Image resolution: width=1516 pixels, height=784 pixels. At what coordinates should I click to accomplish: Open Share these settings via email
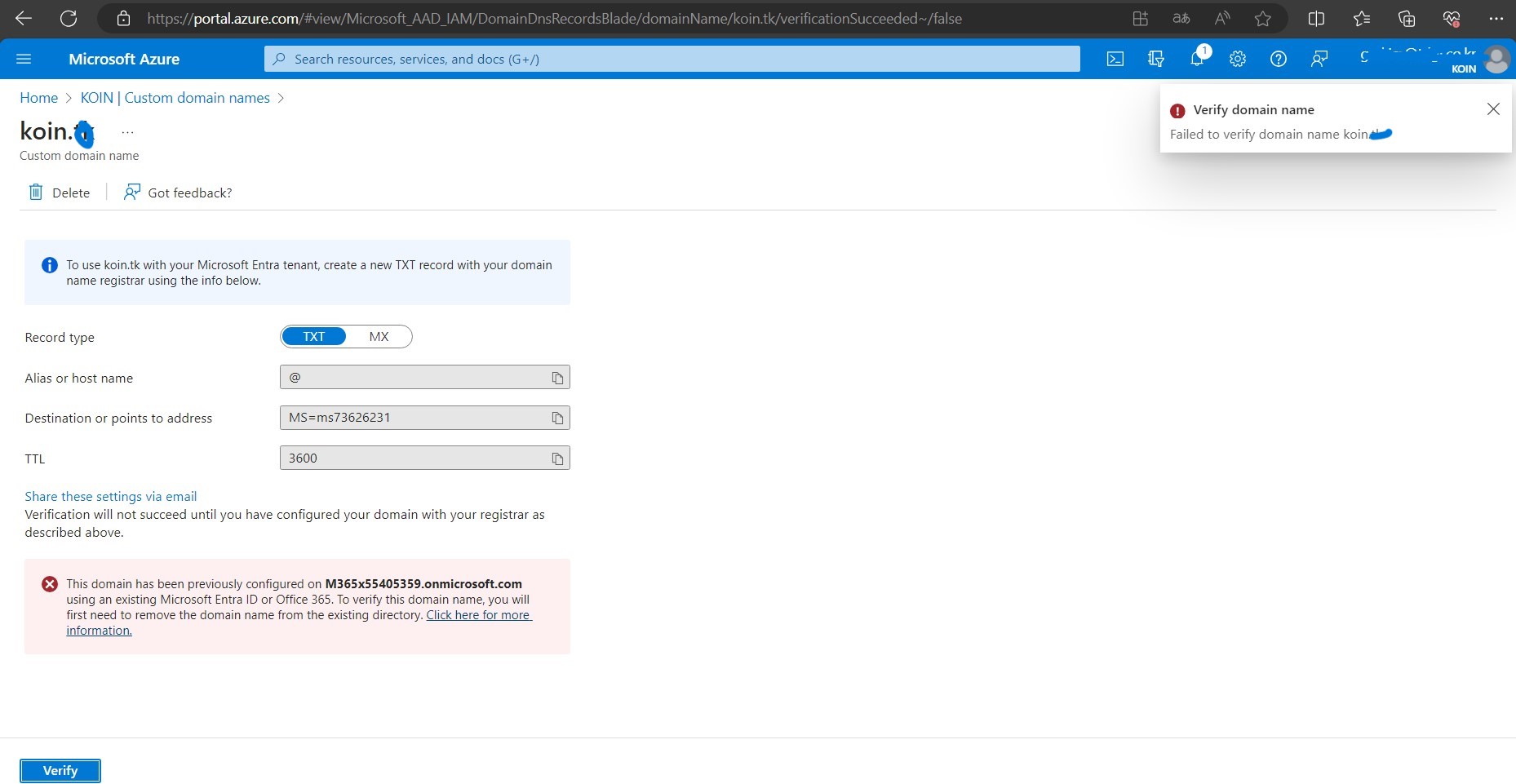[x=110, y=496]
